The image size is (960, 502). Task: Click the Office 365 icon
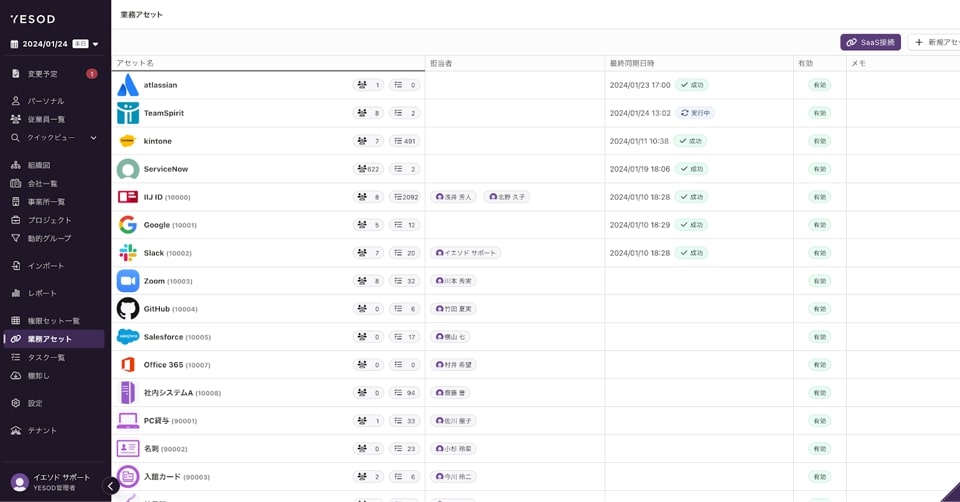click(128, 365)
